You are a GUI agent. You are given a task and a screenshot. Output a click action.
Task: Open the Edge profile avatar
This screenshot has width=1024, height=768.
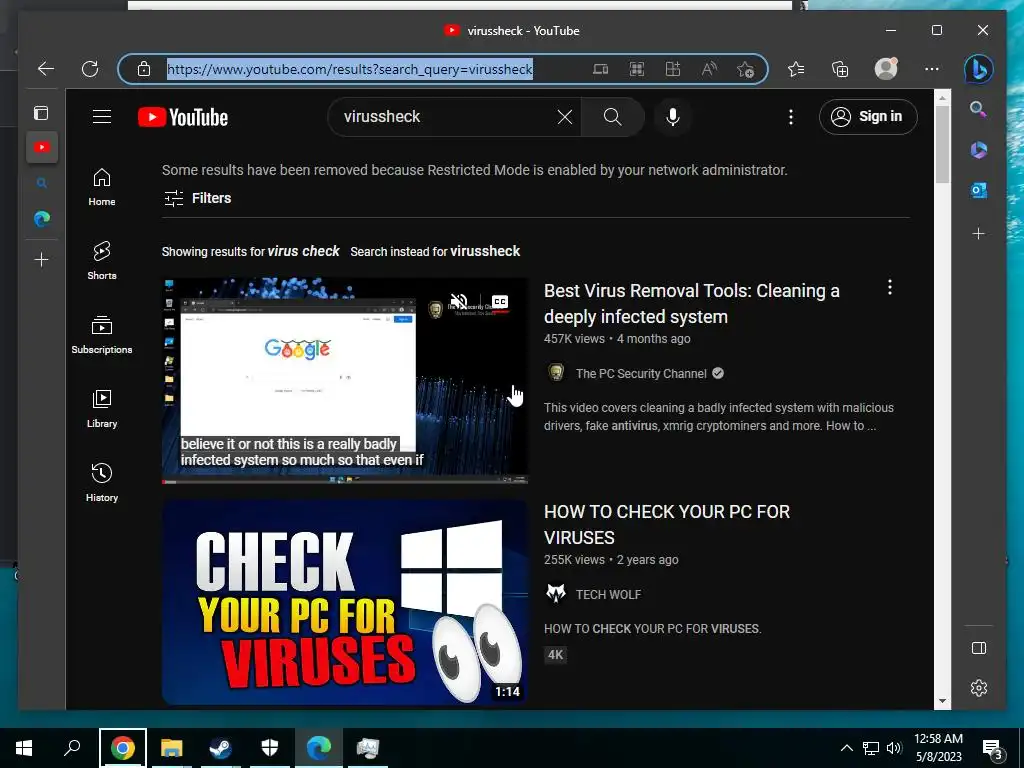point(886,69)
